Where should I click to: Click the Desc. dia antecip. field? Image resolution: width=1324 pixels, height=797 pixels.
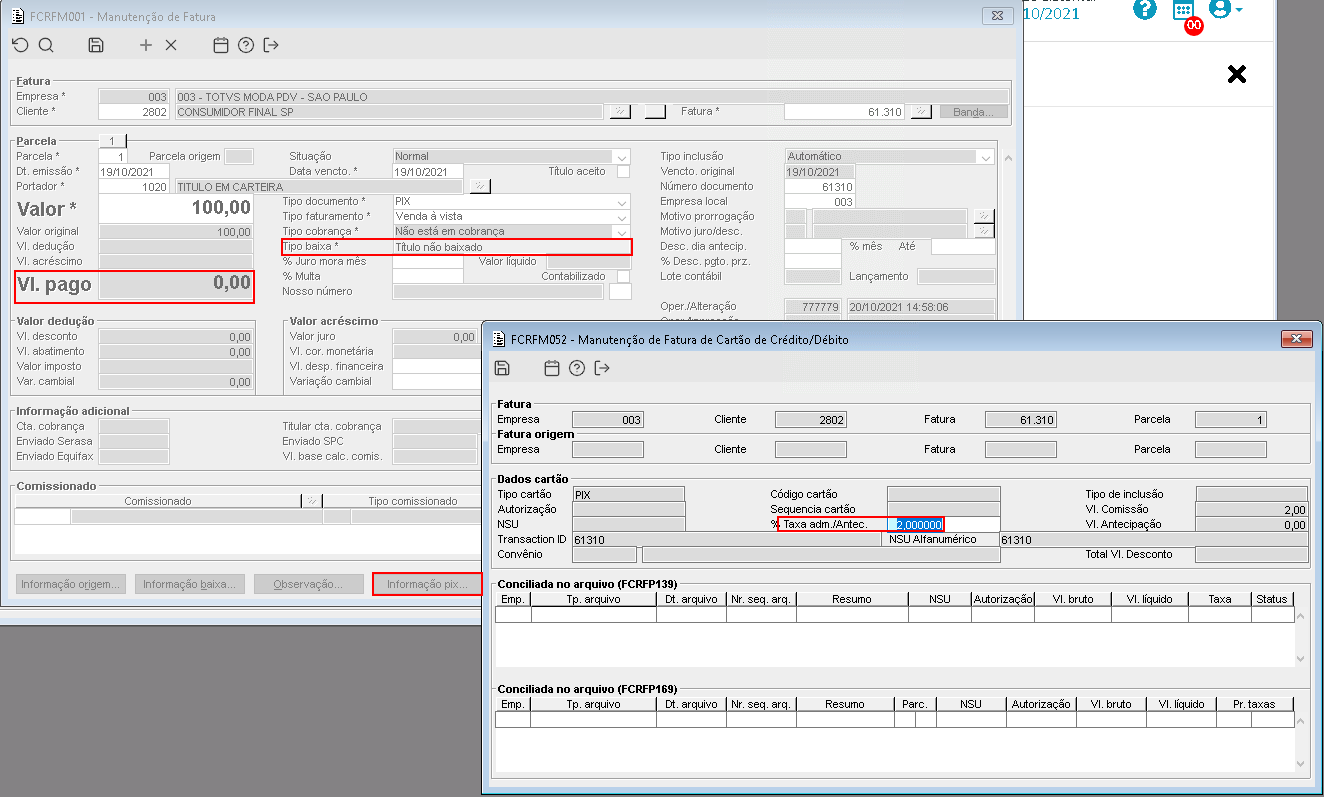(x=813, y=247)
